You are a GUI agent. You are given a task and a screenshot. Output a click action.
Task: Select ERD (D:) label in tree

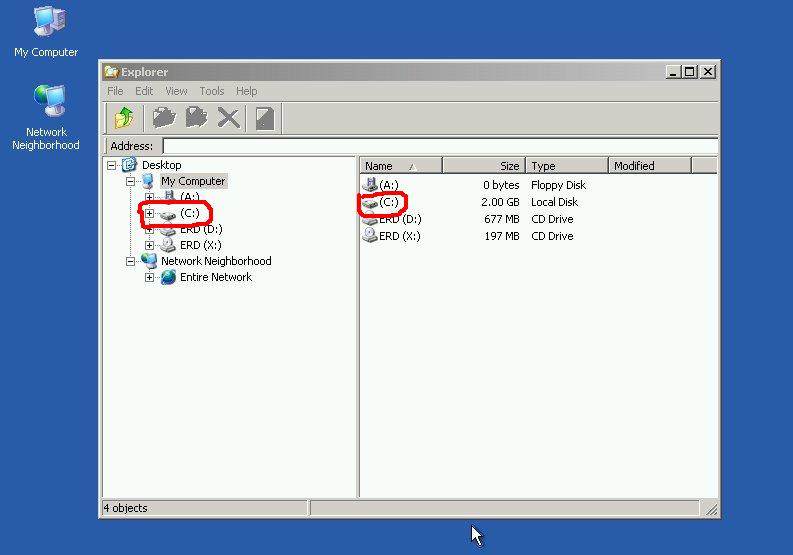pos(201,229)
